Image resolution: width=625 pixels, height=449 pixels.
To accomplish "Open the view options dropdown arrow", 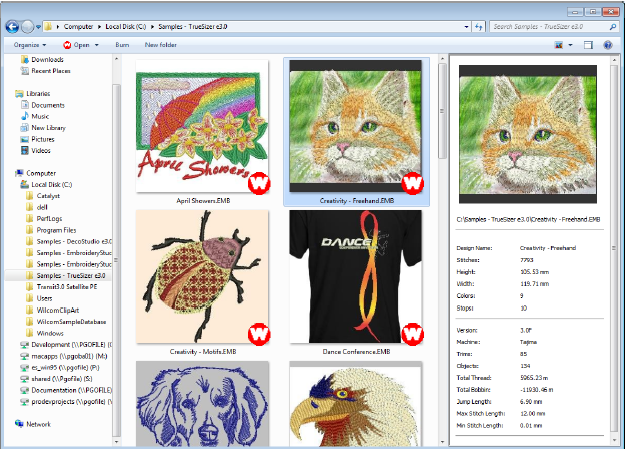I will coord(569,45).
